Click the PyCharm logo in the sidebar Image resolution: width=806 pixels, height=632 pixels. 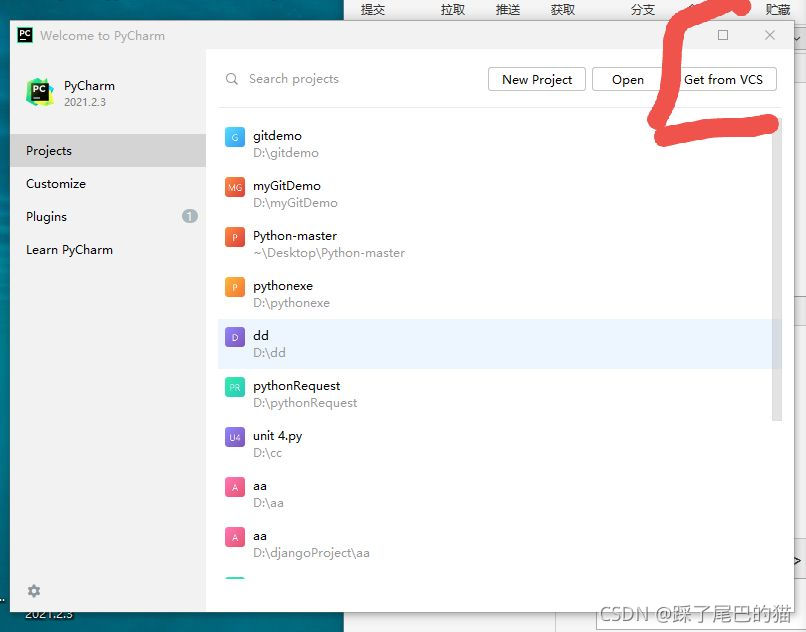coord(40,92)
